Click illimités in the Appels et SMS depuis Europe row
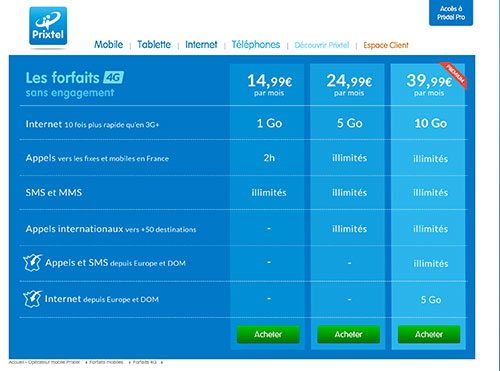The height and width of the screenshot is (371, 500). [x=431, y=264]
